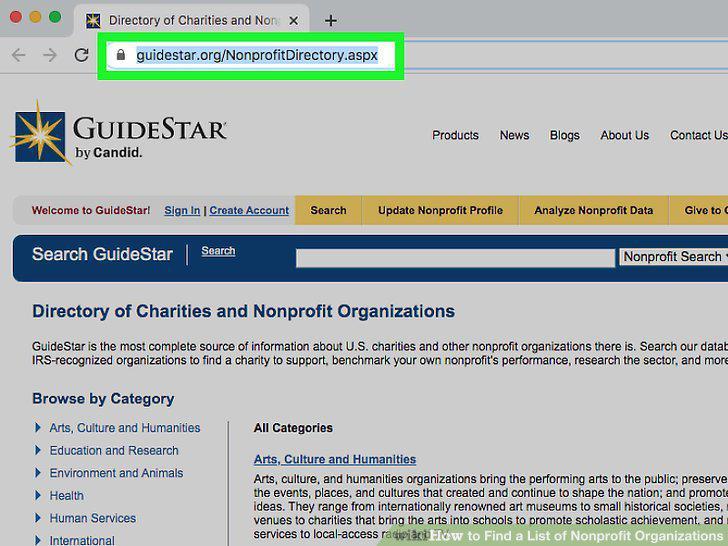The height and width of the screenshot is (546, 728).
Task: Open the Contact Us menu item
Action: [x=698, y=135]
